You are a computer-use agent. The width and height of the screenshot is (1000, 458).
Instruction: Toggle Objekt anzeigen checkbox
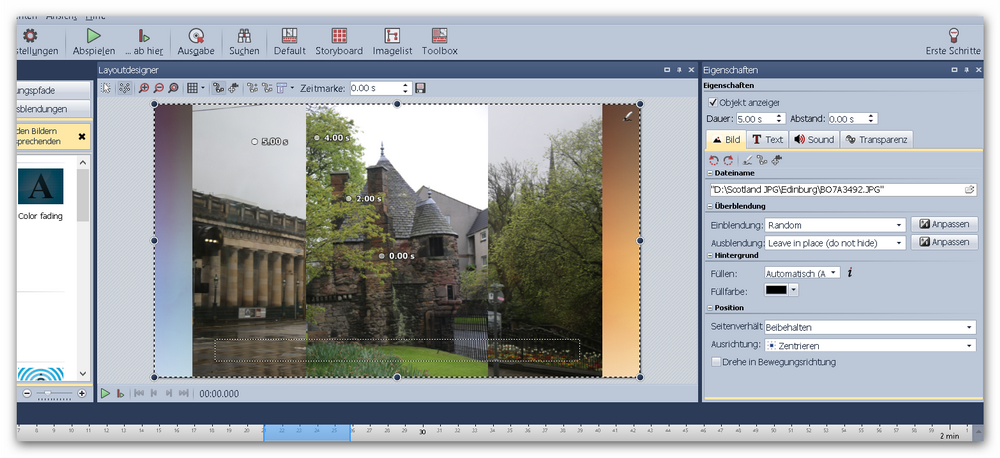point(712,102)
